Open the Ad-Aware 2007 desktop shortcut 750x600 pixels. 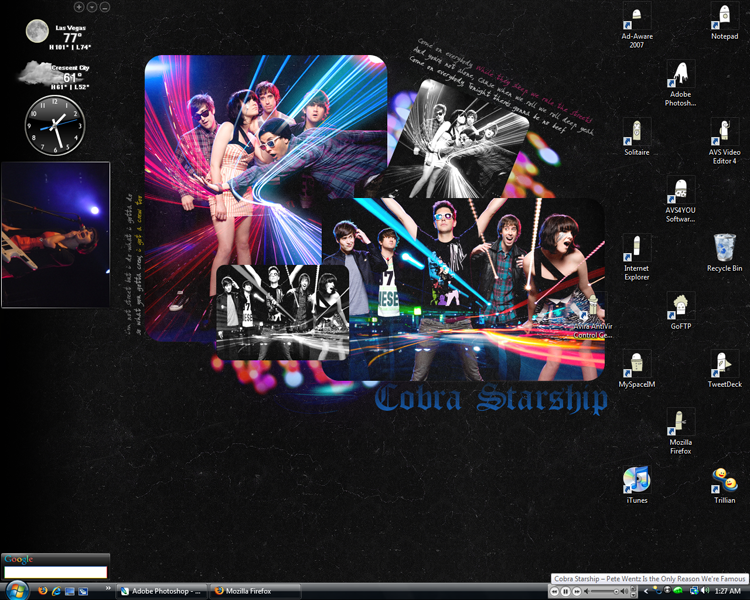pos(637,26)
